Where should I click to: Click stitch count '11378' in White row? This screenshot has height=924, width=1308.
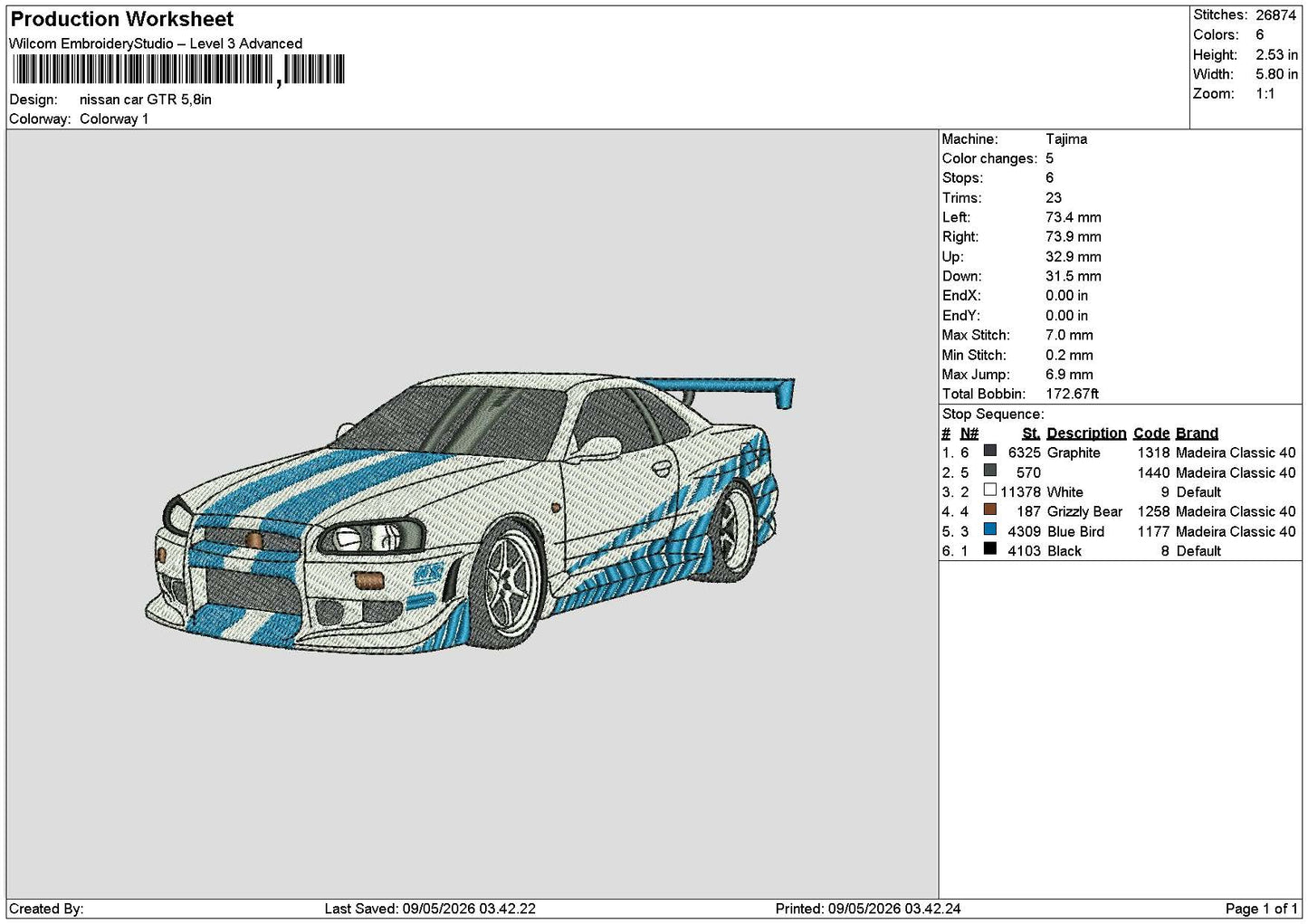[x=1020, y=492]
